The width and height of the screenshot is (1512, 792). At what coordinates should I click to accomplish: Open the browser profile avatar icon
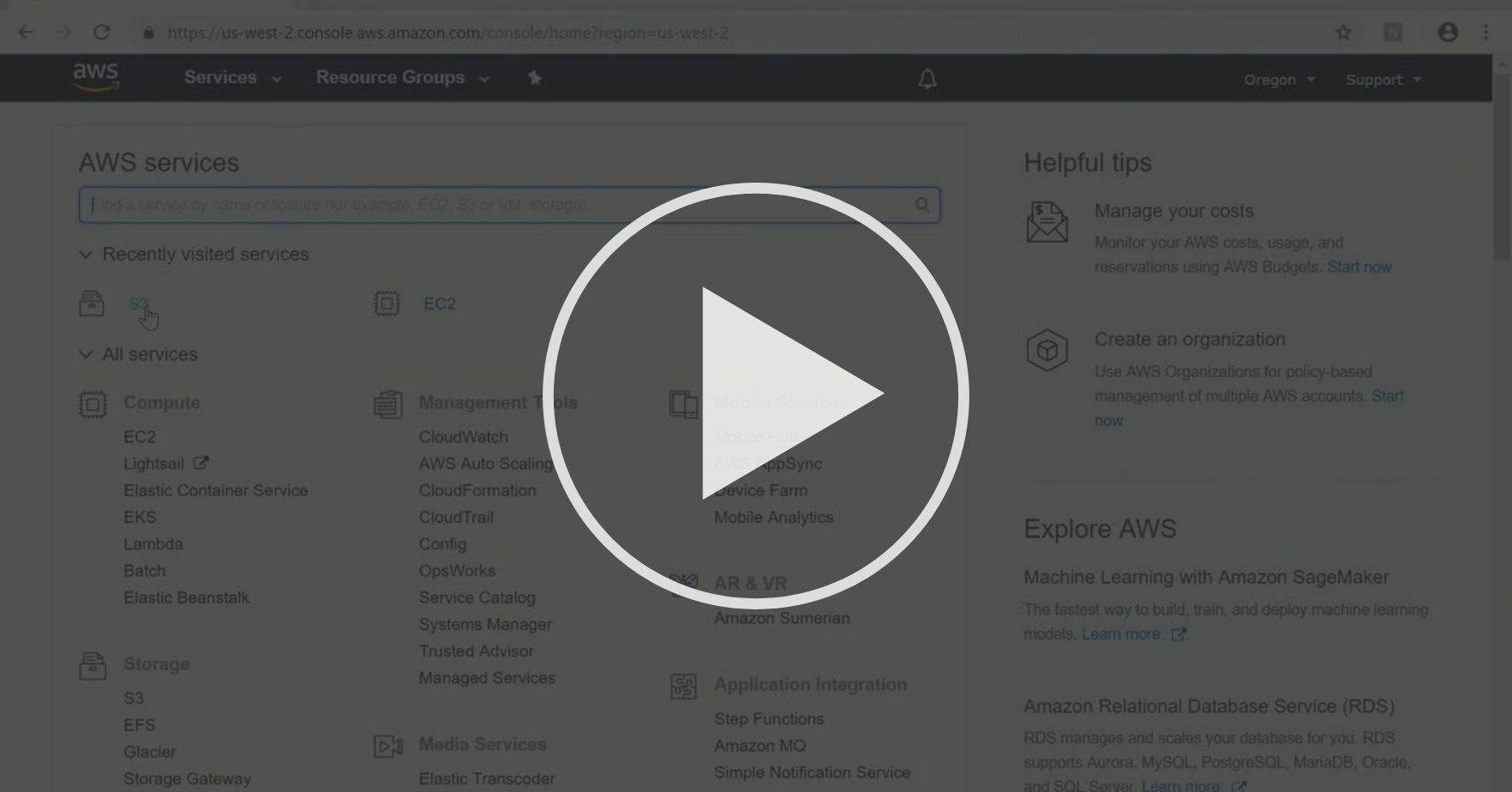pyautogui.click(x=1448, y=32)
